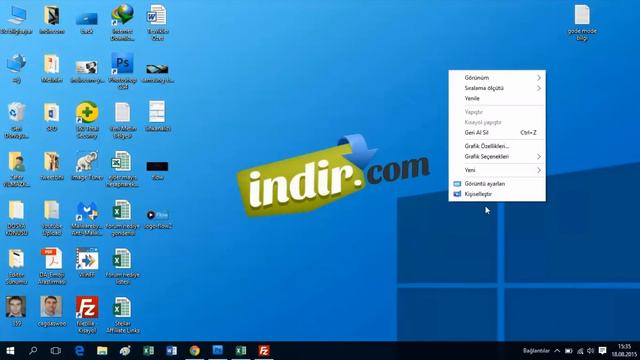Image resolution: width=640 pixels, height=360 pixels.
Task: Open Excel taskbar icon beside Word
Action: coord(149,351)
